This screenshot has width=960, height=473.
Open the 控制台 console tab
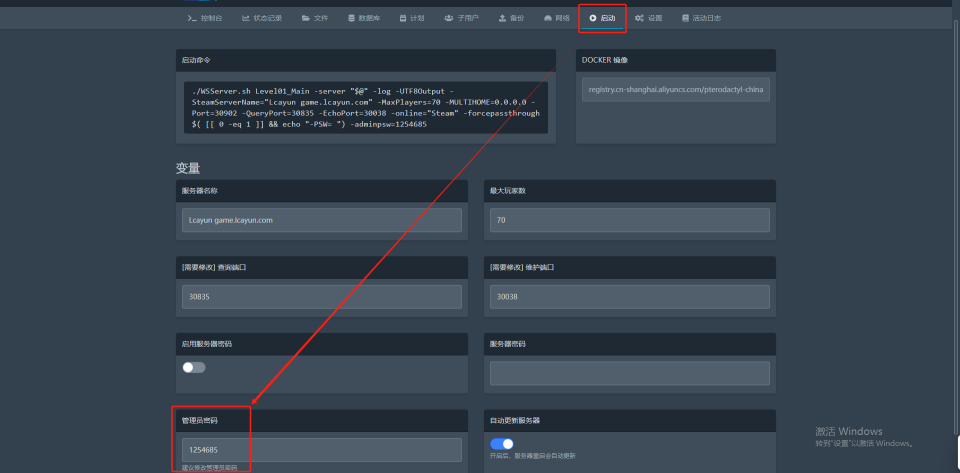pyautogui.click(x=204, y=18)
